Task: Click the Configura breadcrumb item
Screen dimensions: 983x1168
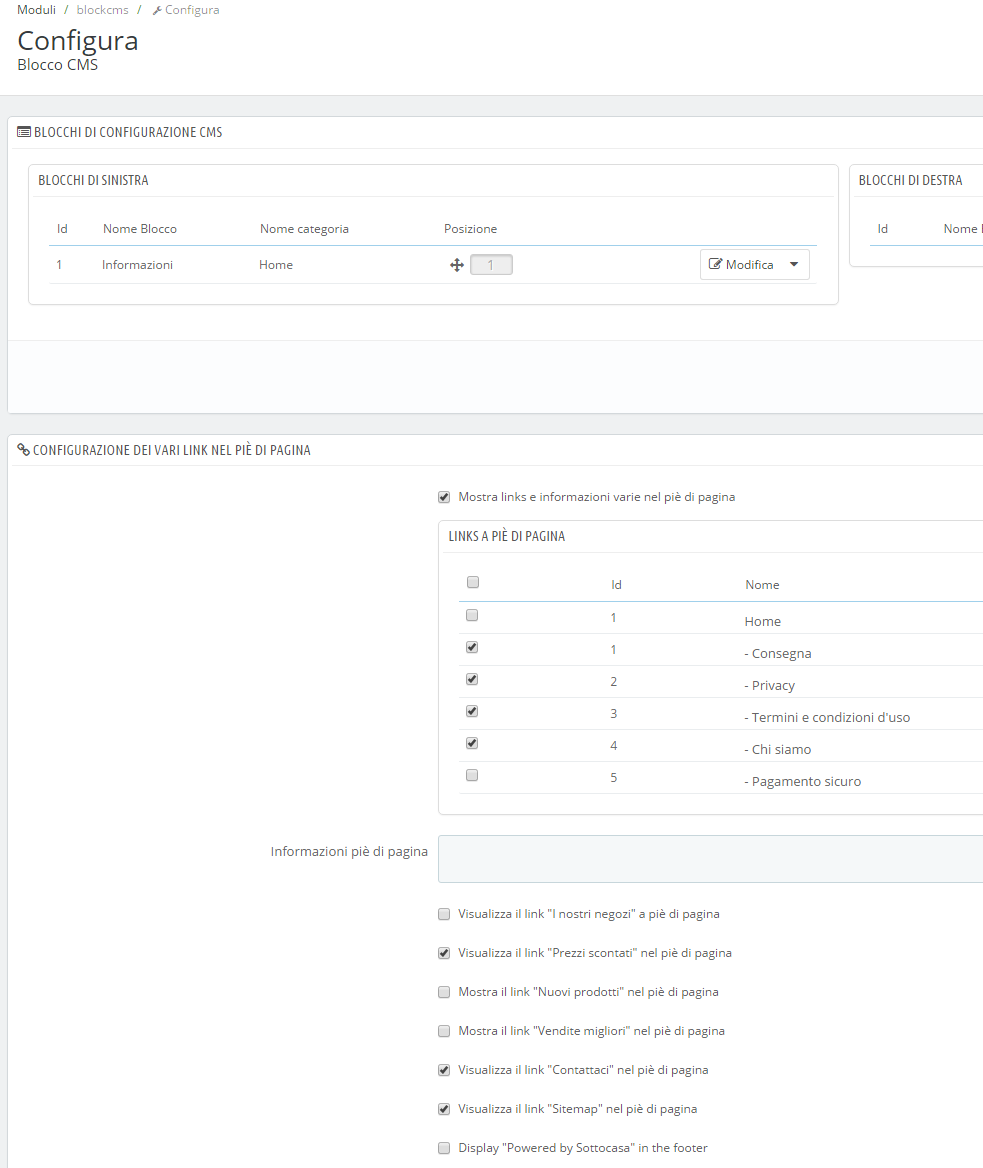Action: pos(186,10)
